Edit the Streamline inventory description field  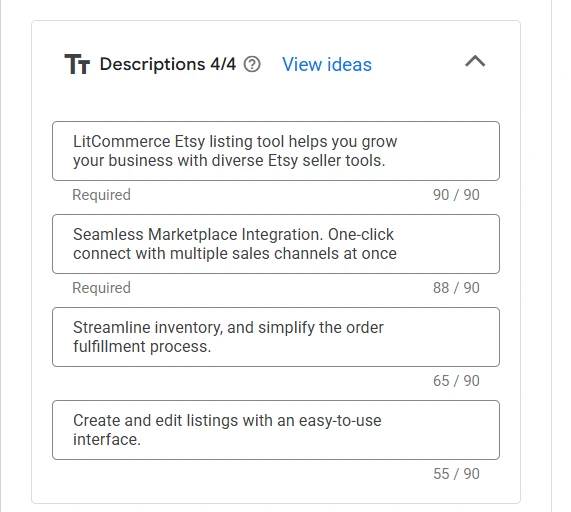tap(276, 337)
